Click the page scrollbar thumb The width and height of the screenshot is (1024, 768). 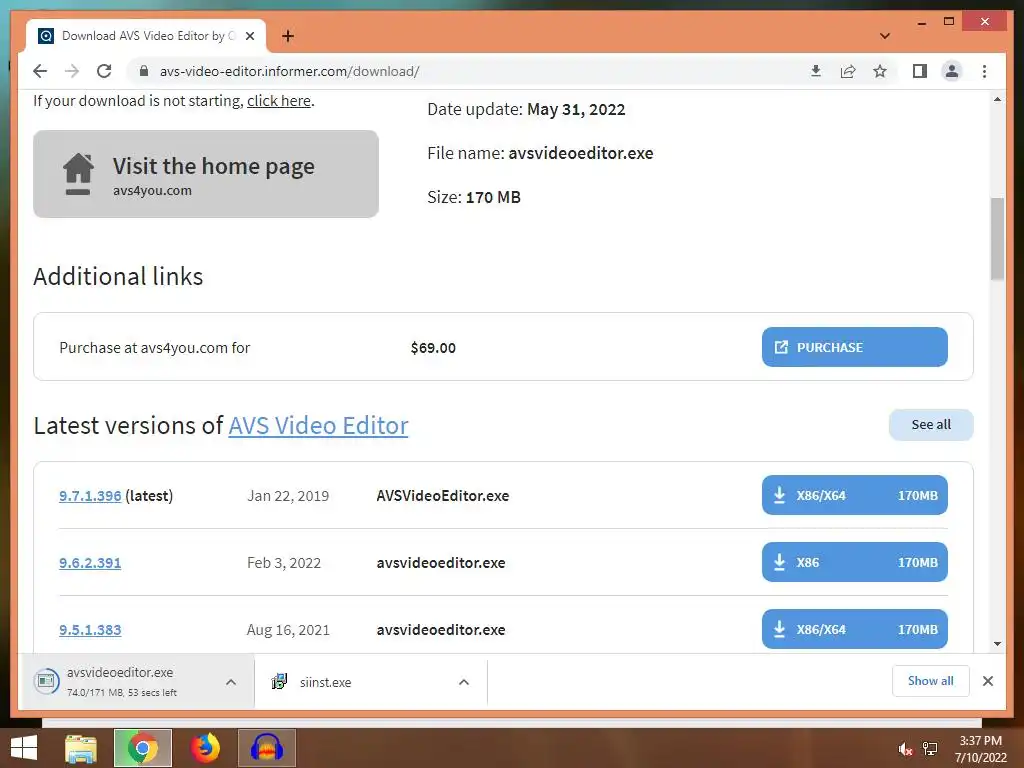tap(997, 239)
